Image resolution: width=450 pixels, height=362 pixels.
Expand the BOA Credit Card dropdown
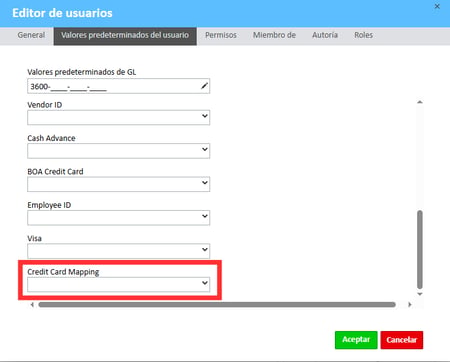point(118,184)
